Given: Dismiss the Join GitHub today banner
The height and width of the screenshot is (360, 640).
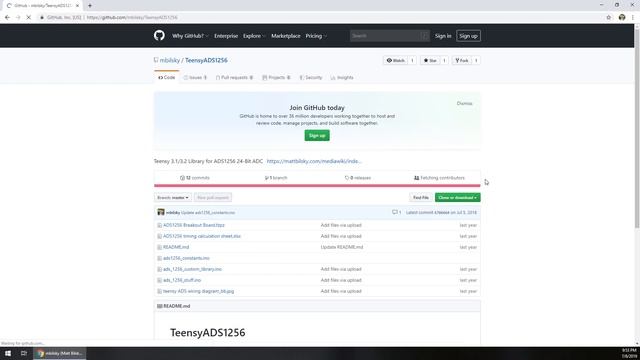Looking at the screenshot, I should click(464, 103).
